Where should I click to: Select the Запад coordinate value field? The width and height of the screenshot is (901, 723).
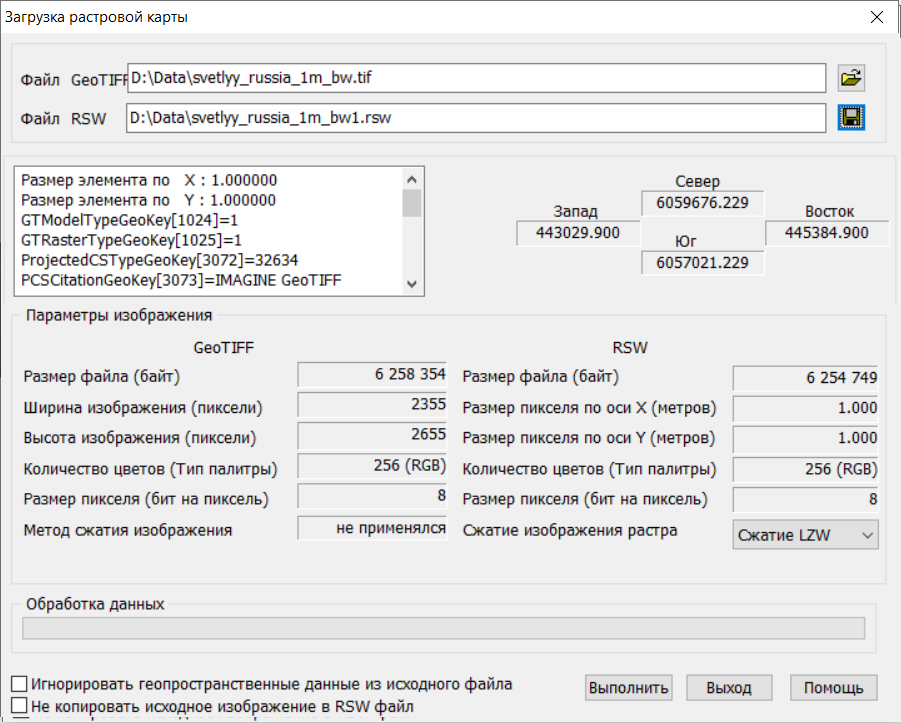coord(576,233)
